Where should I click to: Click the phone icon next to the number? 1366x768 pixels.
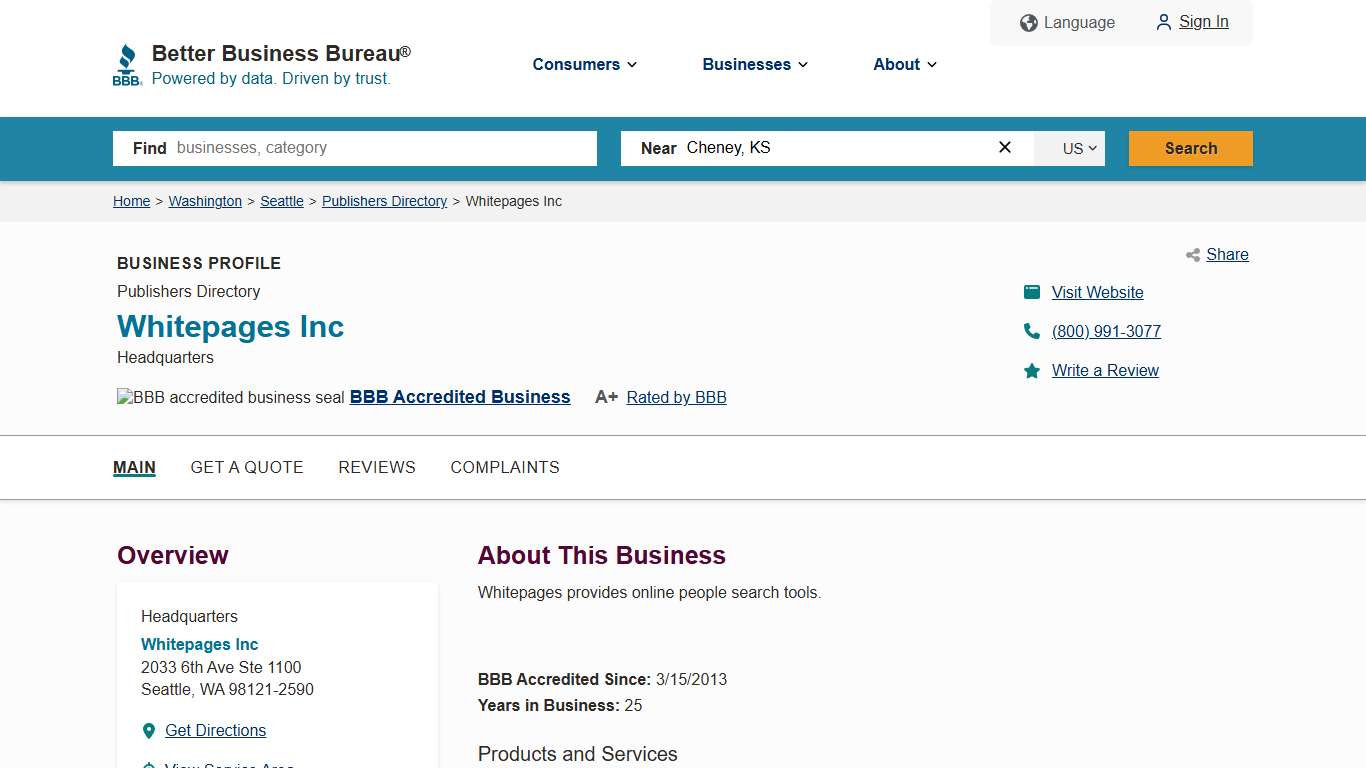[1031, 331]
